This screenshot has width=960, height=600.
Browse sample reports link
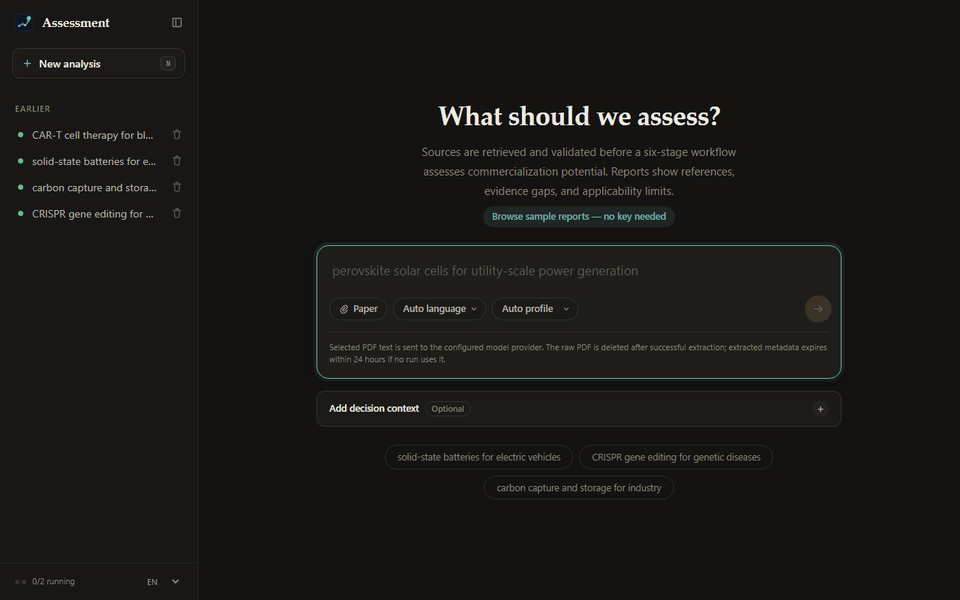(579, 217)
